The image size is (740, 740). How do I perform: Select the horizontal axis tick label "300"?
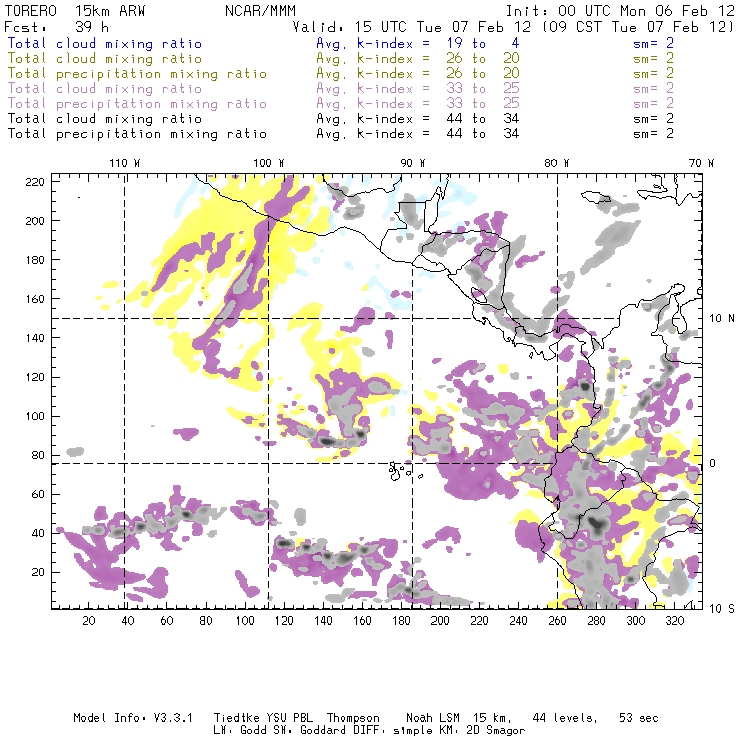tap(635, 621)
